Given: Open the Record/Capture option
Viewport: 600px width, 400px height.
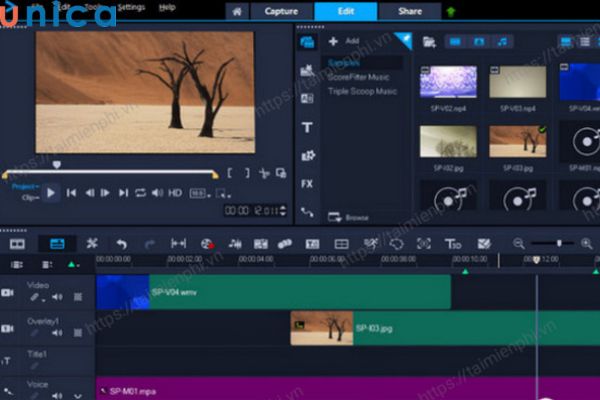Looking at the screenshot, I should coord(207,244).
